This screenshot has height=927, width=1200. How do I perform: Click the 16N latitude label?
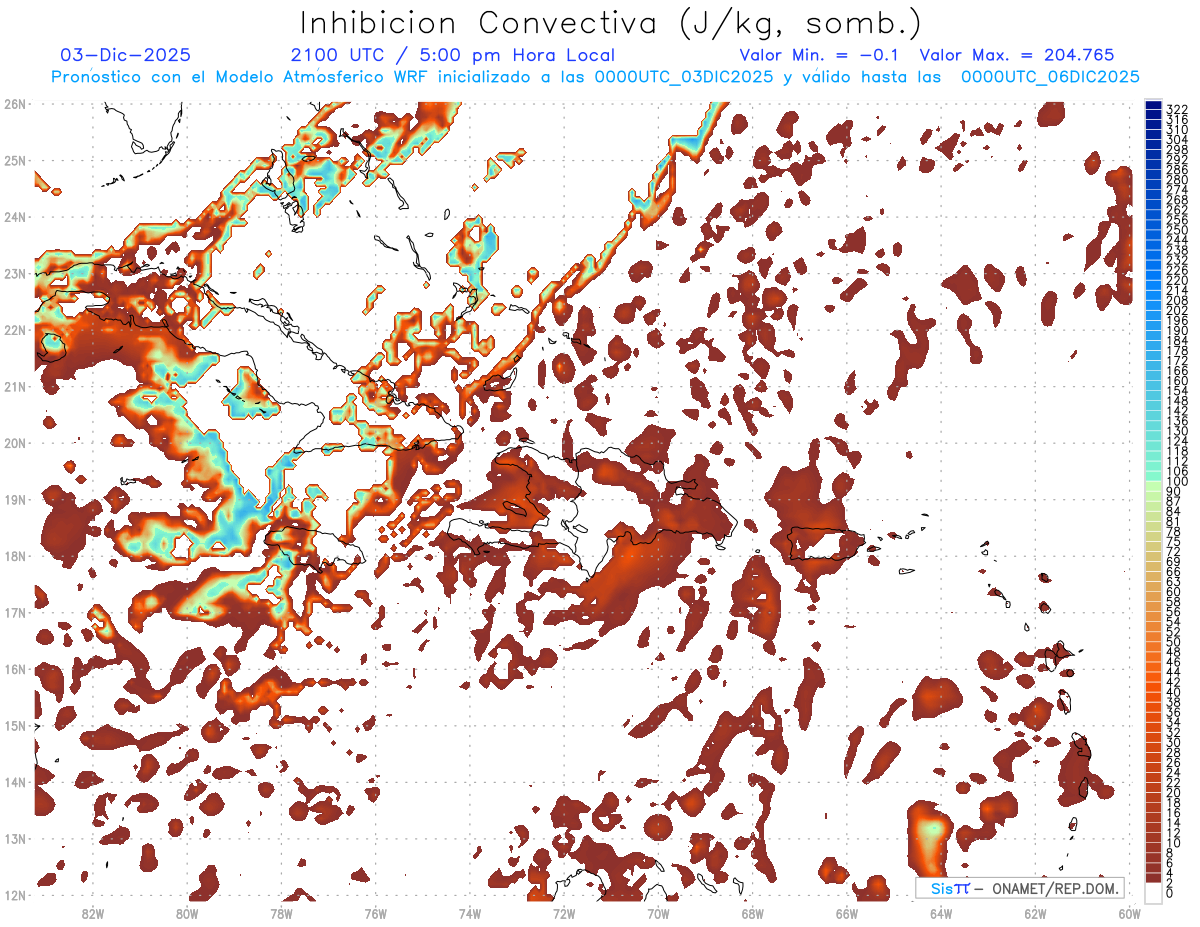coord(15,669)
